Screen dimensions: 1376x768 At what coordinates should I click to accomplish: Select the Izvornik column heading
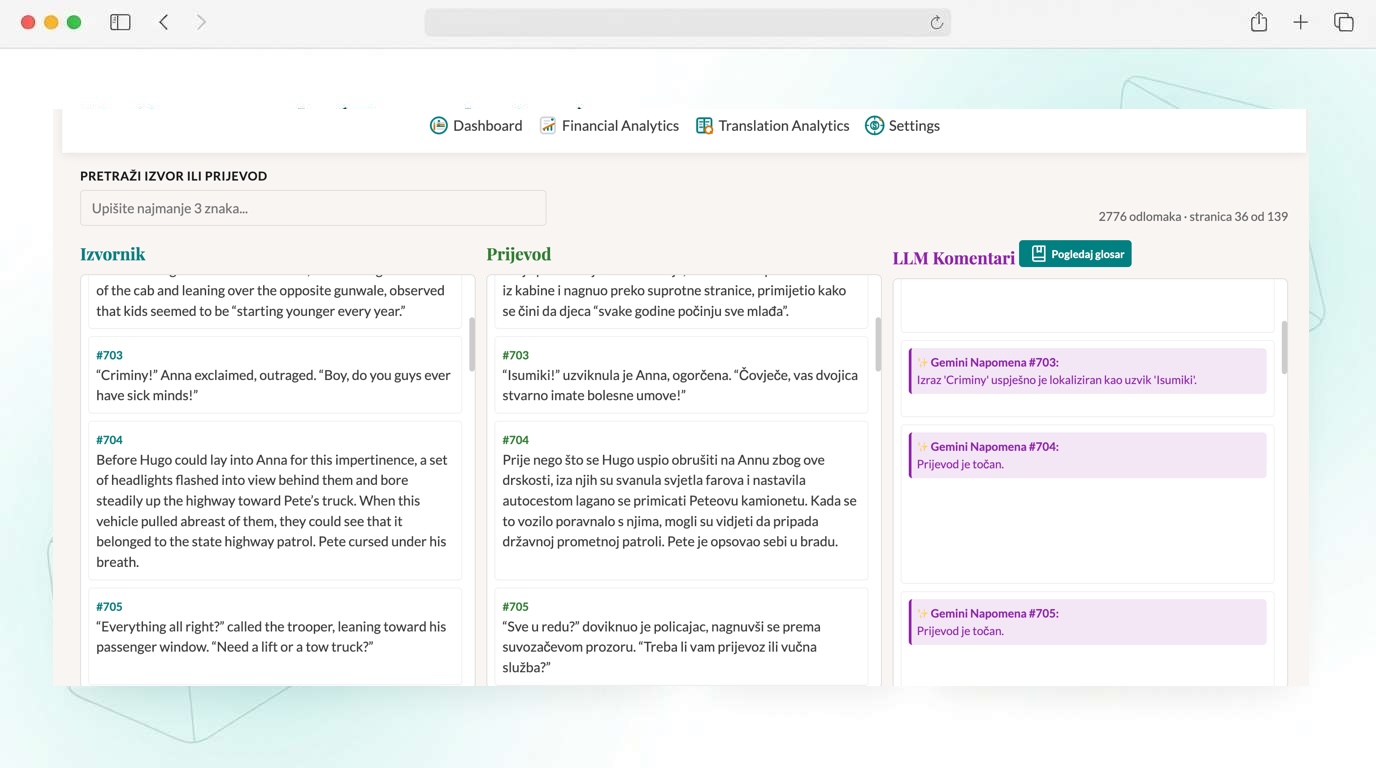pyautogui.click(x=113, y=254)
